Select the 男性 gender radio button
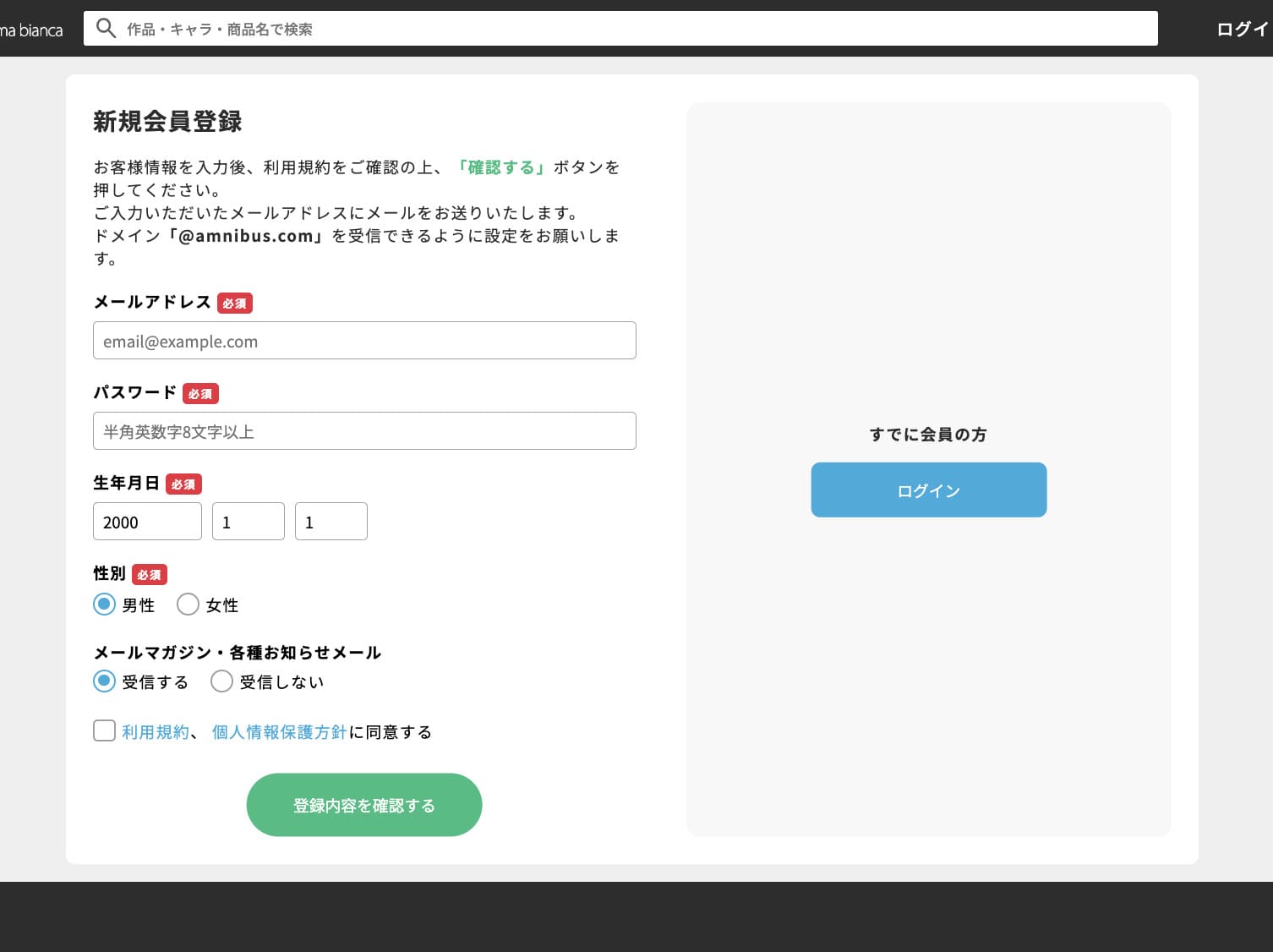The width and height of the screenshot is (1273, 952). click(104, 604)
